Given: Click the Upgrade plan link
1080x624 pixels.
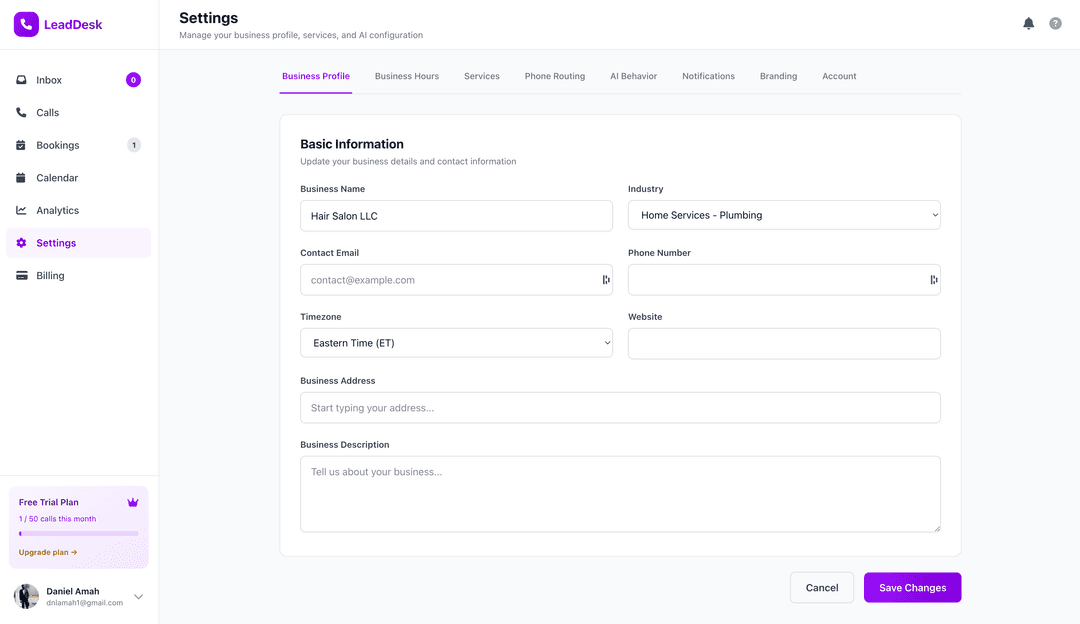Looking at the screenshot, I should point(48,552).
